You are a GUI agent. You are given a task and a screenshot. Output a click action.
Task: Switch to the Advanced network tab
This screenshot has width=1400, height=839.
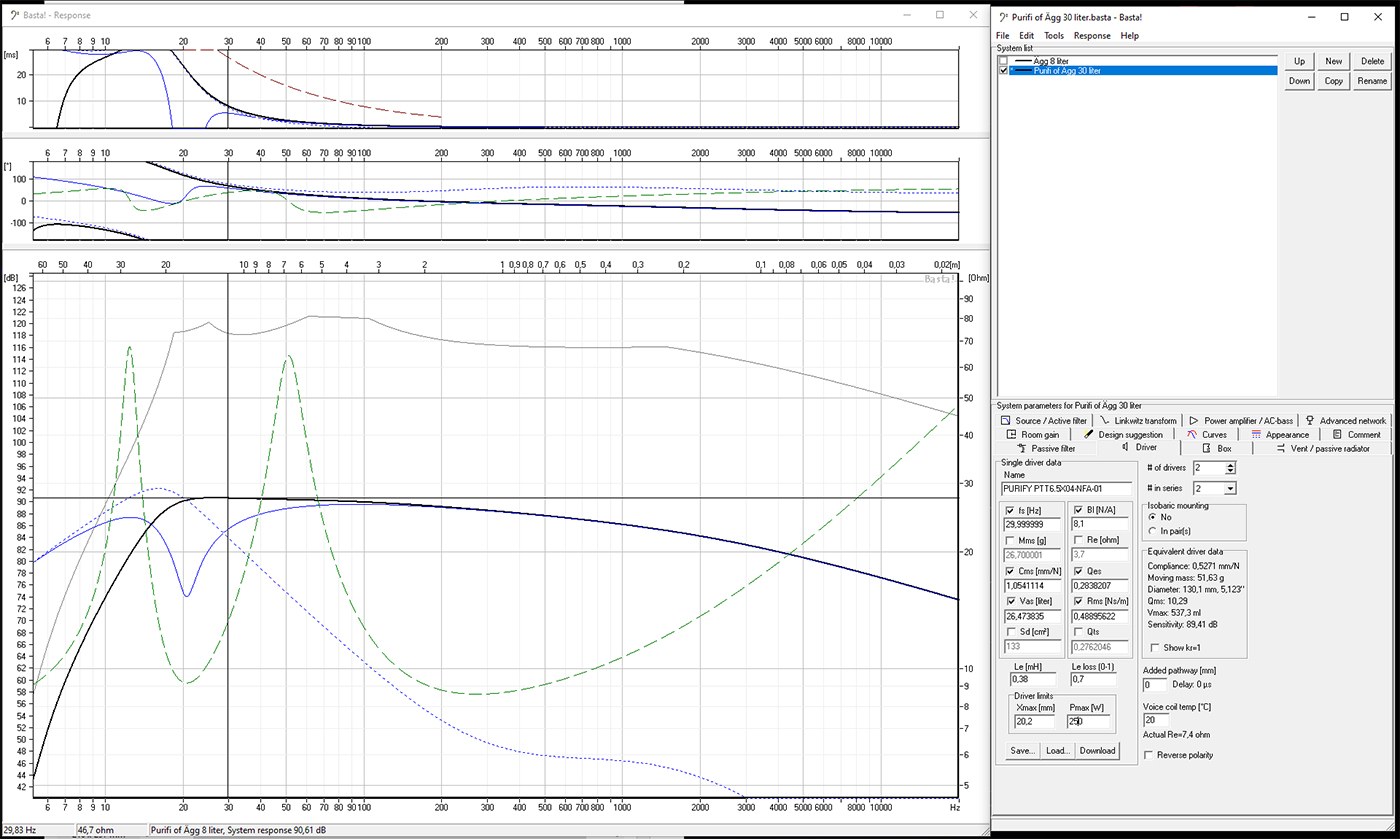coord(1345,421)
